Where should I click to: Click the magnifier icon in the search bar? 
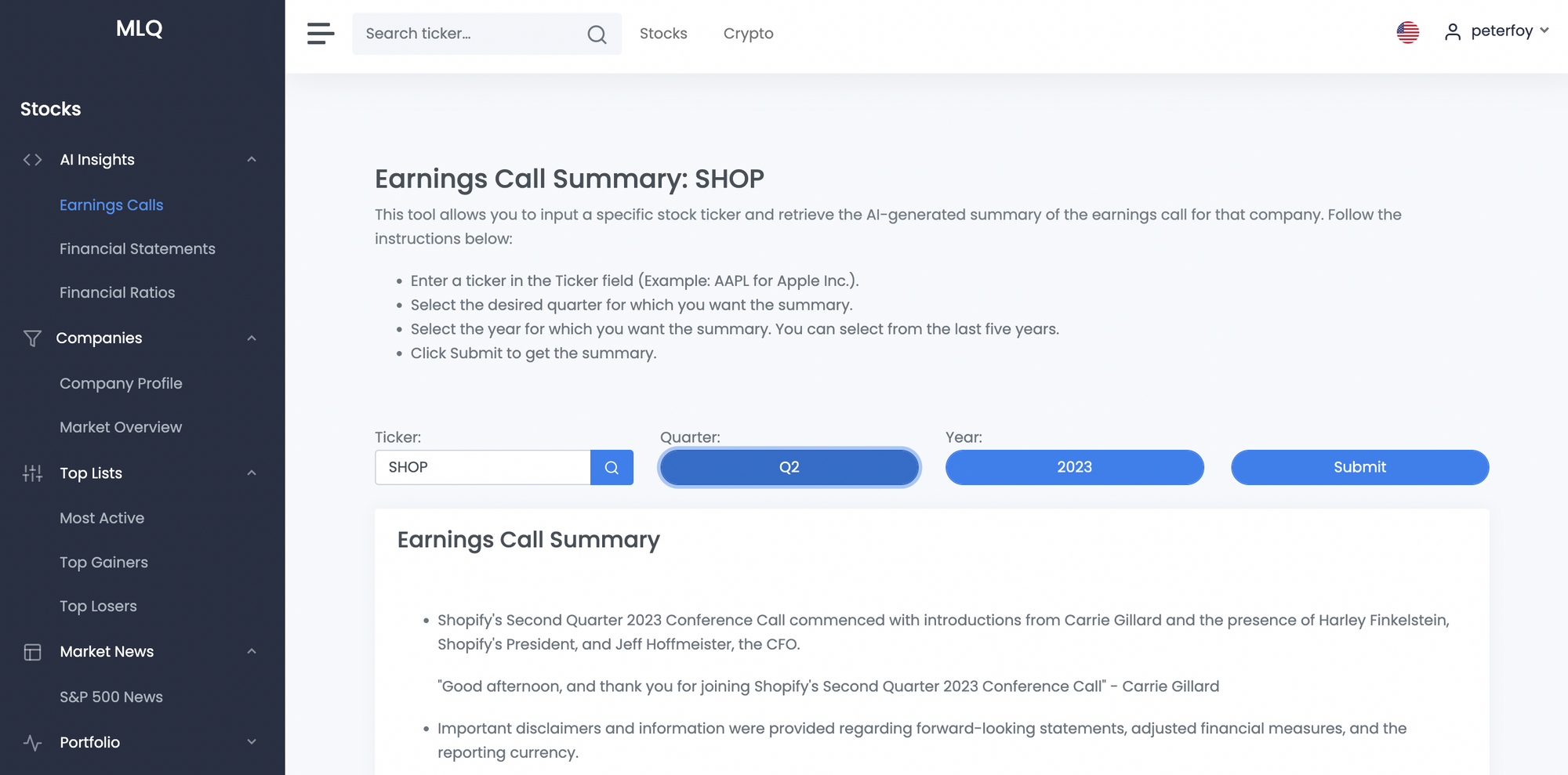(597, 34)
